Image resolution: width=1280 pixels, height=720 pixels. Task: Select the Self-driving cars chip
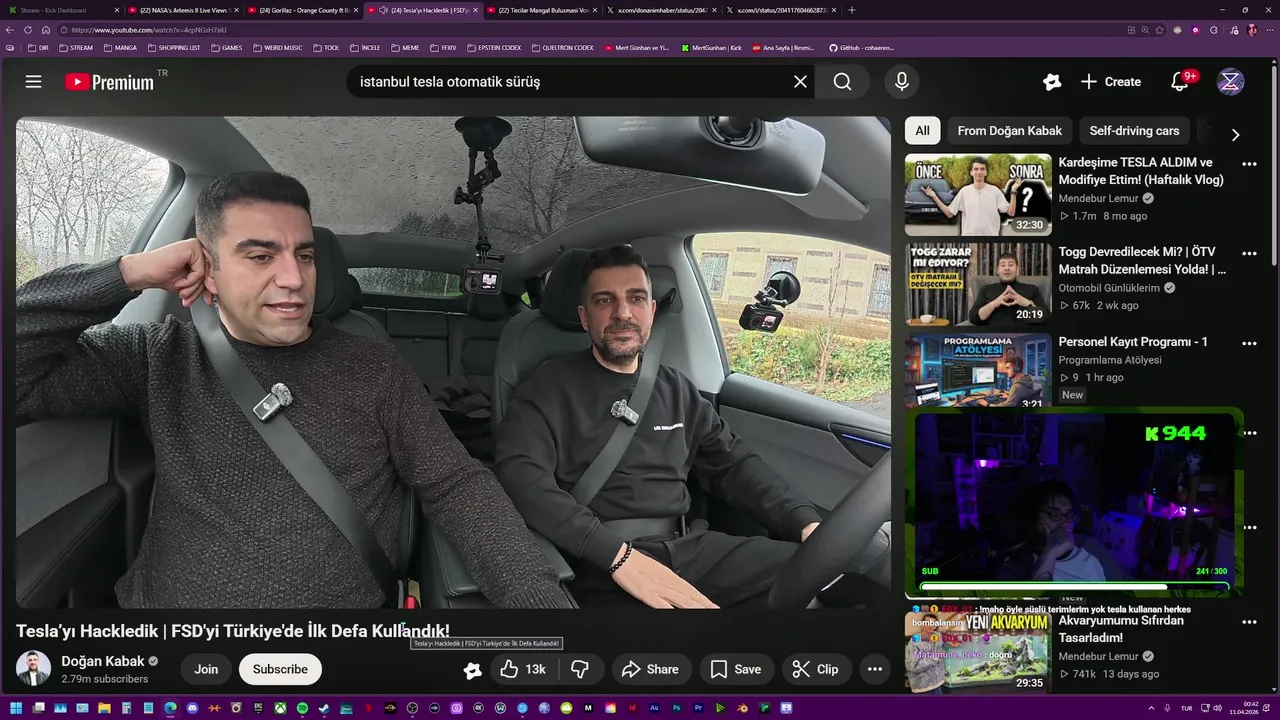pos(1134,131)
